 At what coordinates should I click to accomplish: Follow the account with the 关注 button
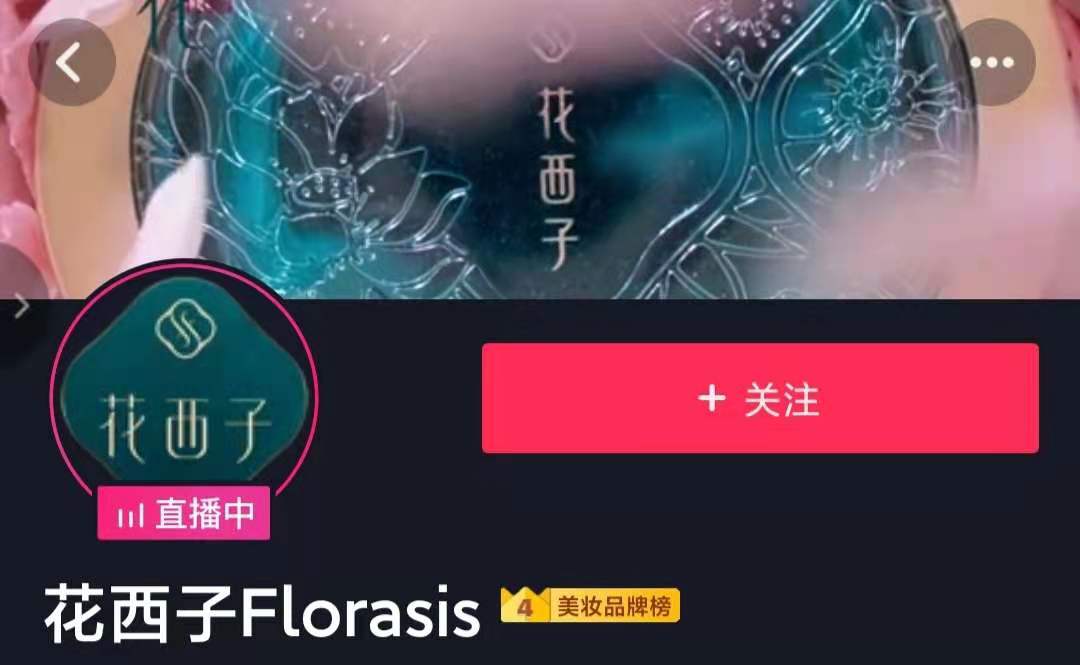click(x=760, y=398)
